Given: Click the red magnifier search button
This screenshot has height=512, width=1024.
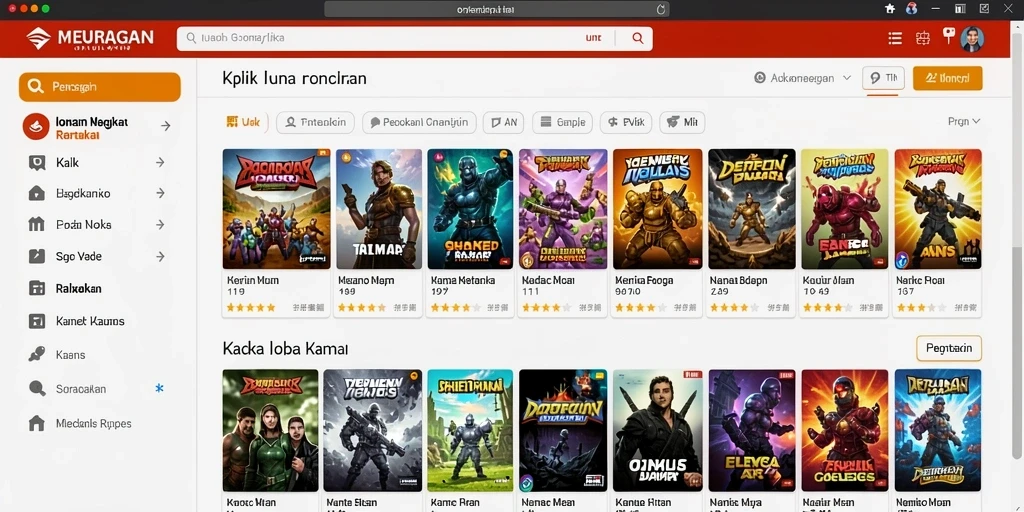Looking at the screenshot, I should 638,39.
